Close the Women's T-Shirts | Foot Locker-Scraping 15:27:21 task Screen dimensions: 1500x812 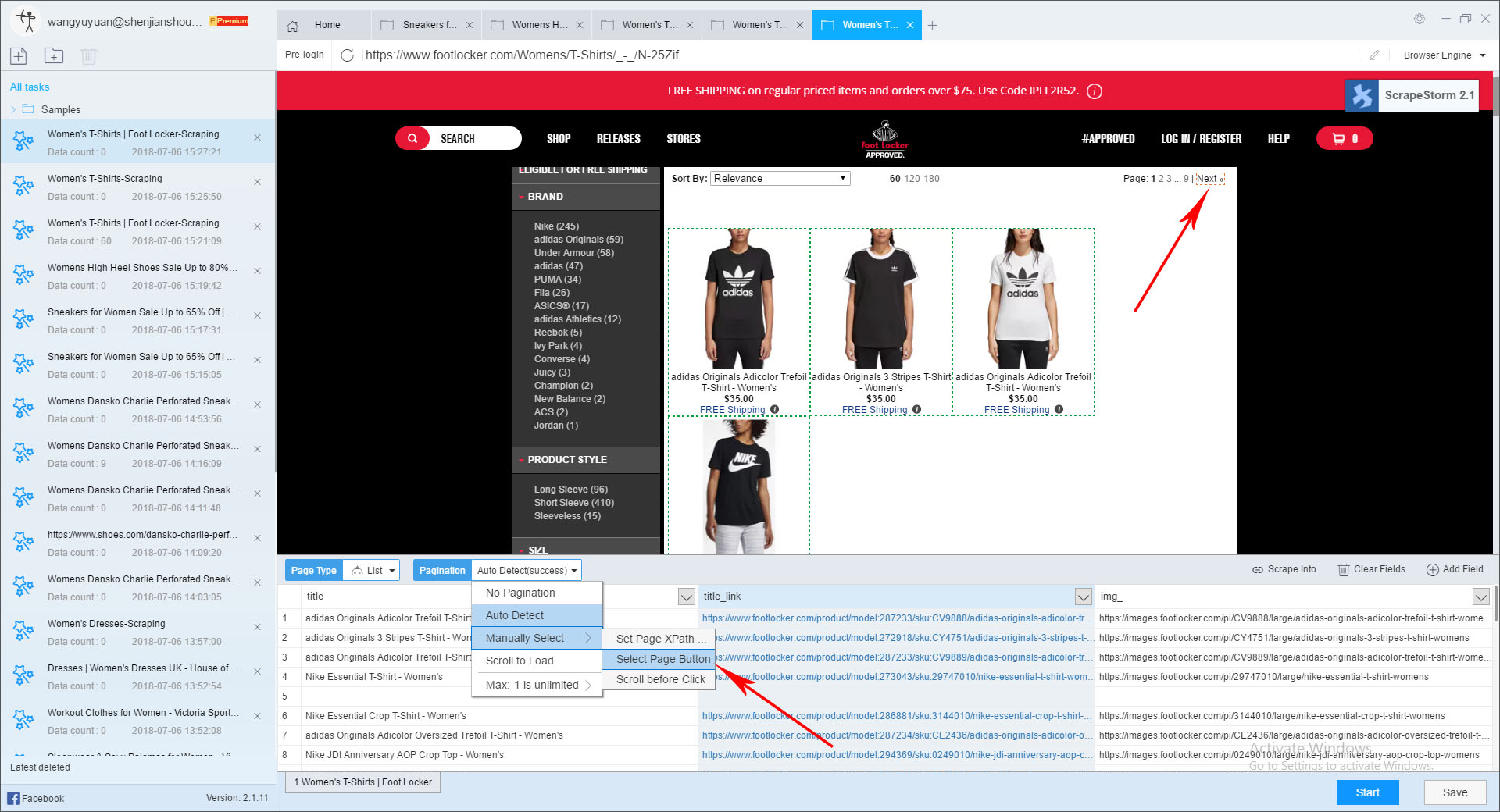[257, 137]
